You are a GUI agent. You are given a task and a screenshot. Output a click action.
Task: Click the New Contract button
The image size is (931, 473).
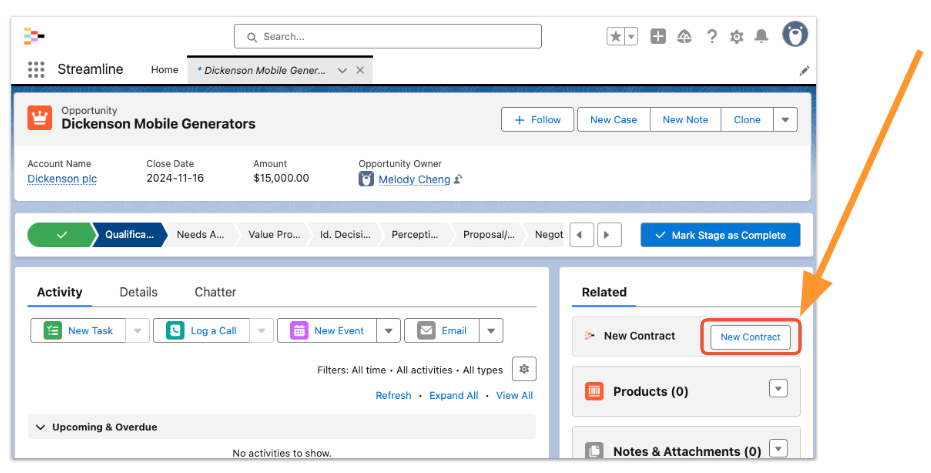point(750,337)
